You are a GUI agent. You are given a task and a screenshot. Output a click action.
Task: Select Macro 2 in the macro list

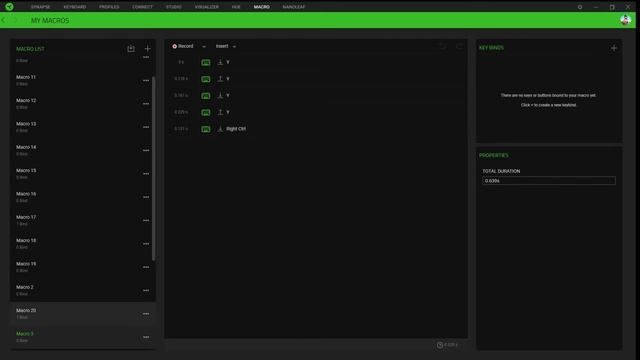[82, 290]
